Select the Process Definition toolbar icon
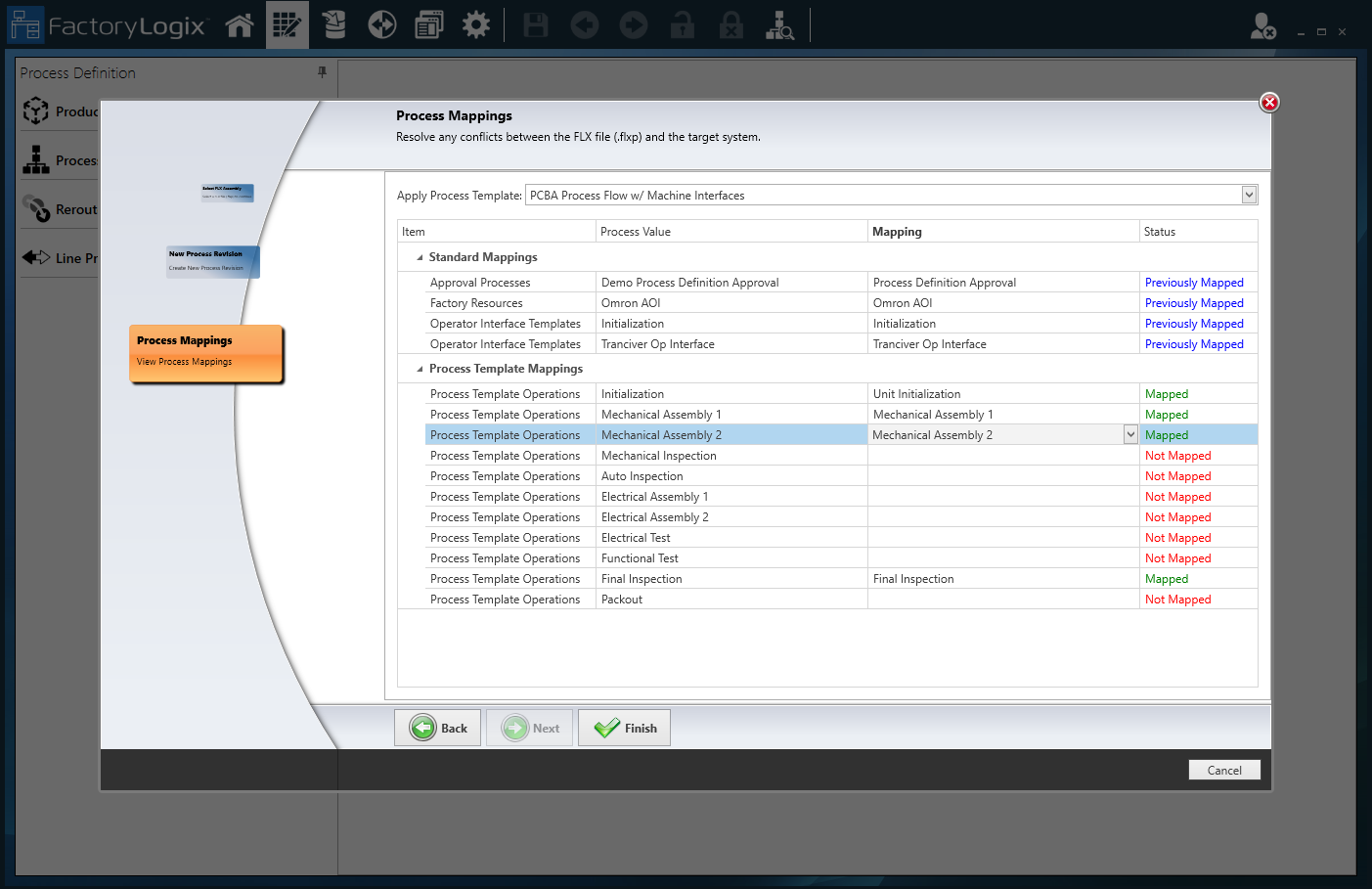This screenshot has height=889, width=1372. pos(287,24)
